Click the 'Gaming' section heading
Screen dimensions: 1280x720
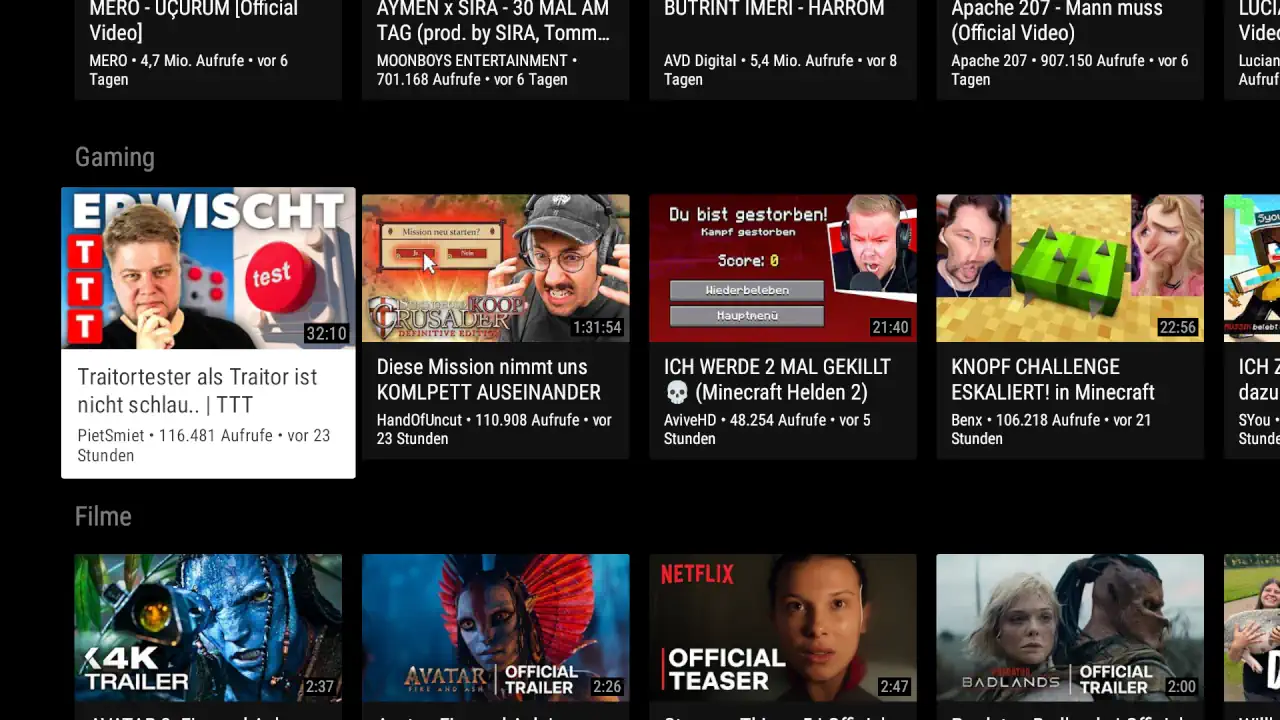pyautogui.click(x=115, y=157)
